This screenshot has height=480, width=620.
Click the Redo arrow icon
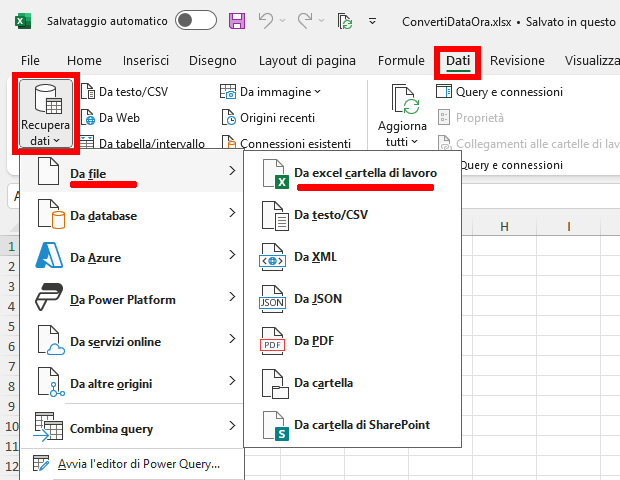point(308,20)
